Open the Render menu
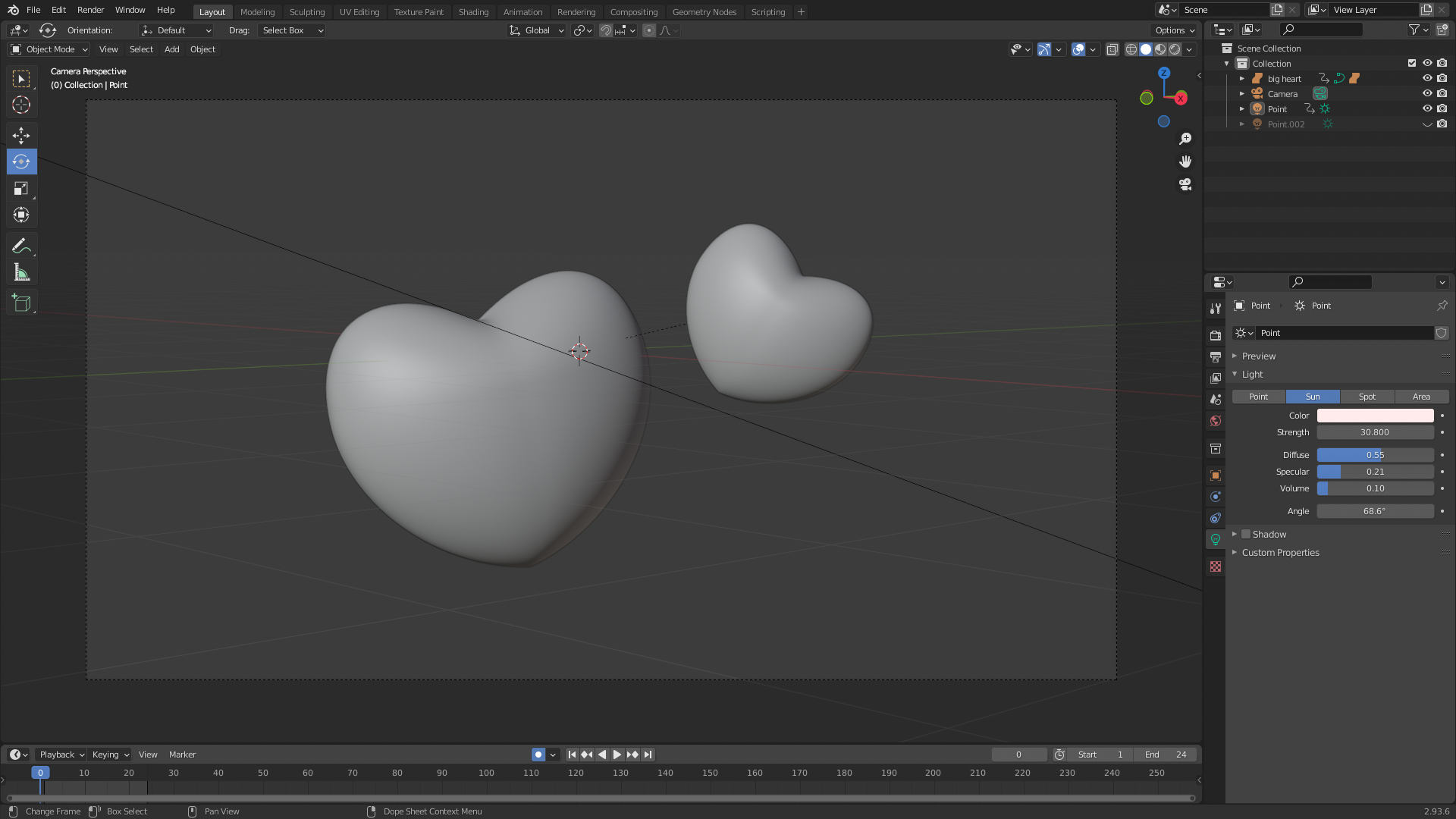 [90, 10]
